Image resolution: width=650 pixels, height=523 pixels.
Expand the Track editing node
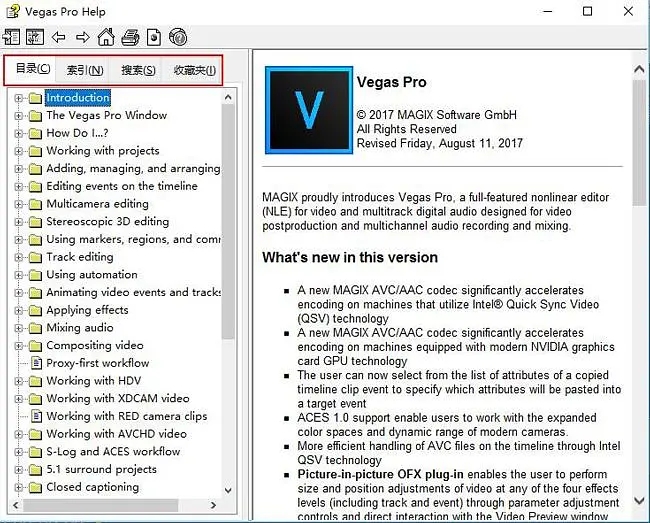pos(18,257)
